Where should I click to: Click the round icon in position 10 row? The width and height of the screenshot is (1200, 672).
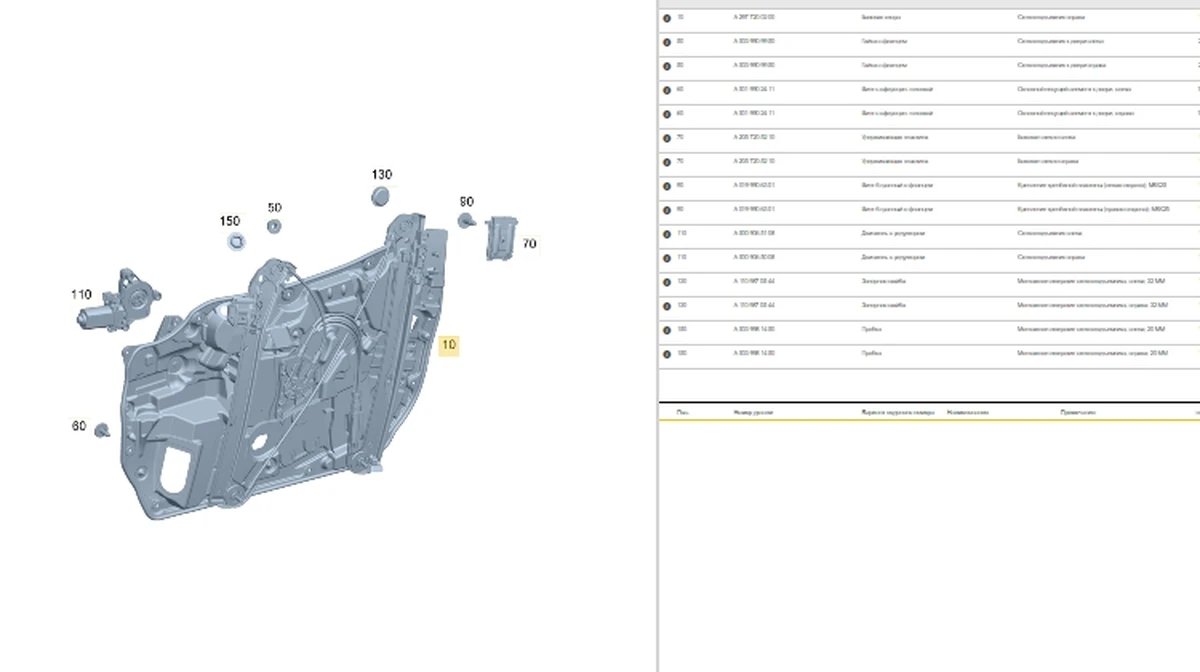click(x=667, y=18)
